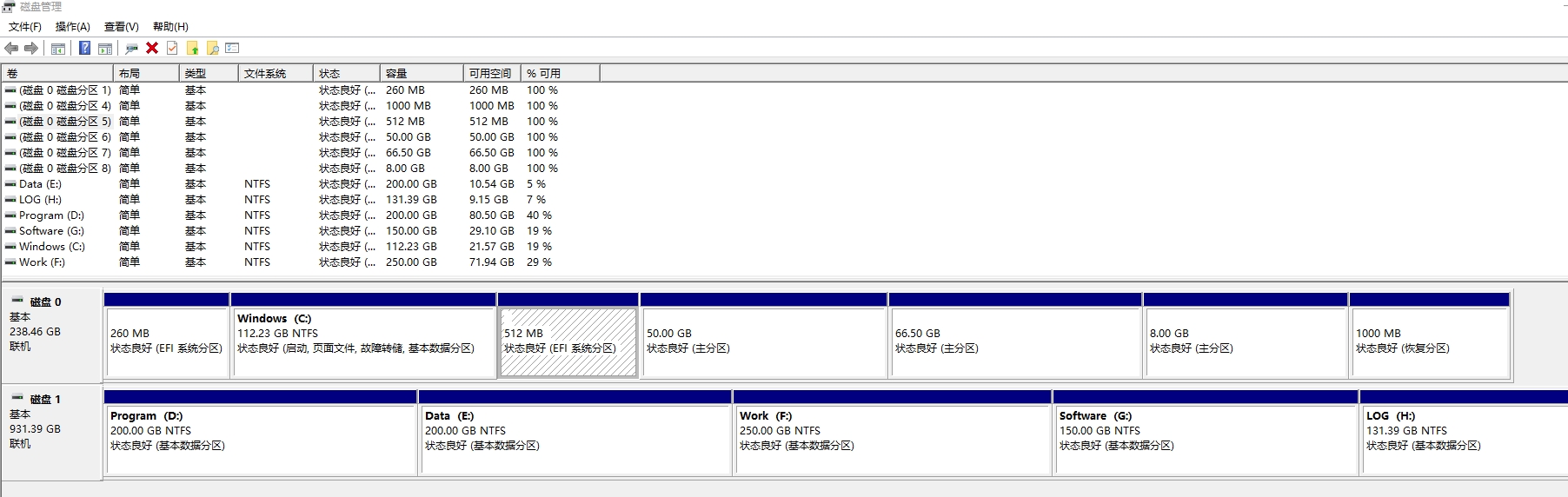Select the 8.00 GB primary partition block

click(1246, 335)
